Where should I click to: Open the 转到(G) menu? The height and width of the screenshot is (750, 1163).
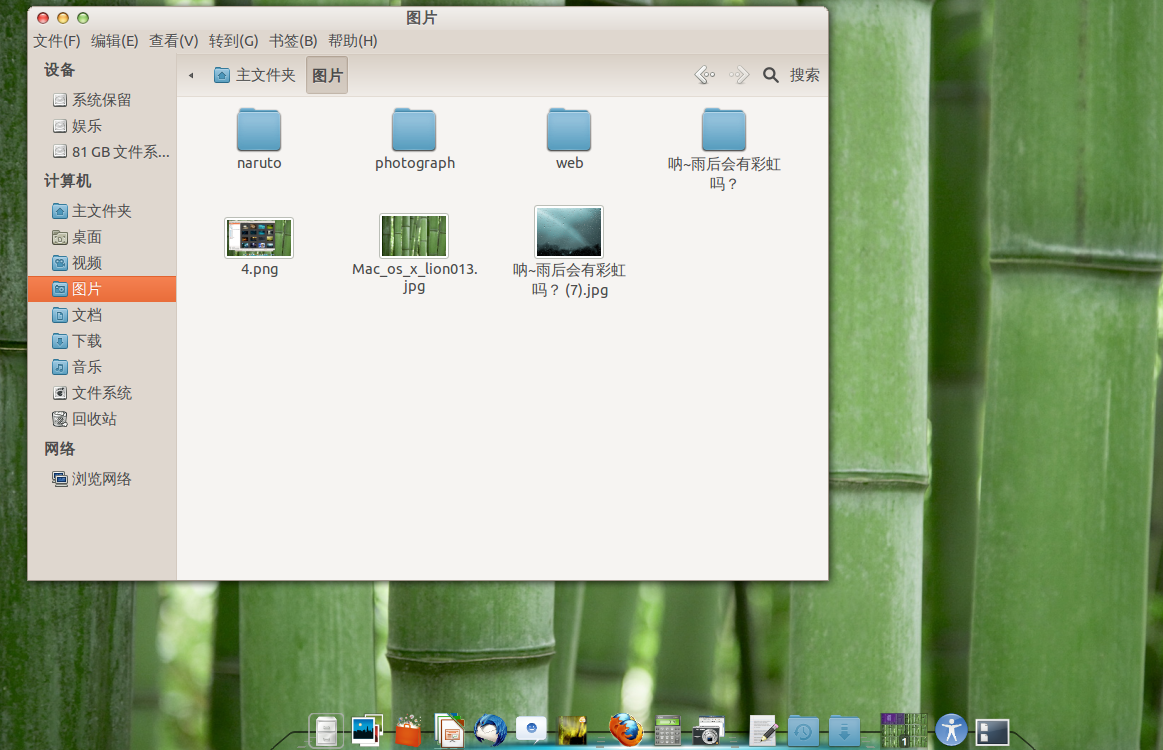point(234,41)
